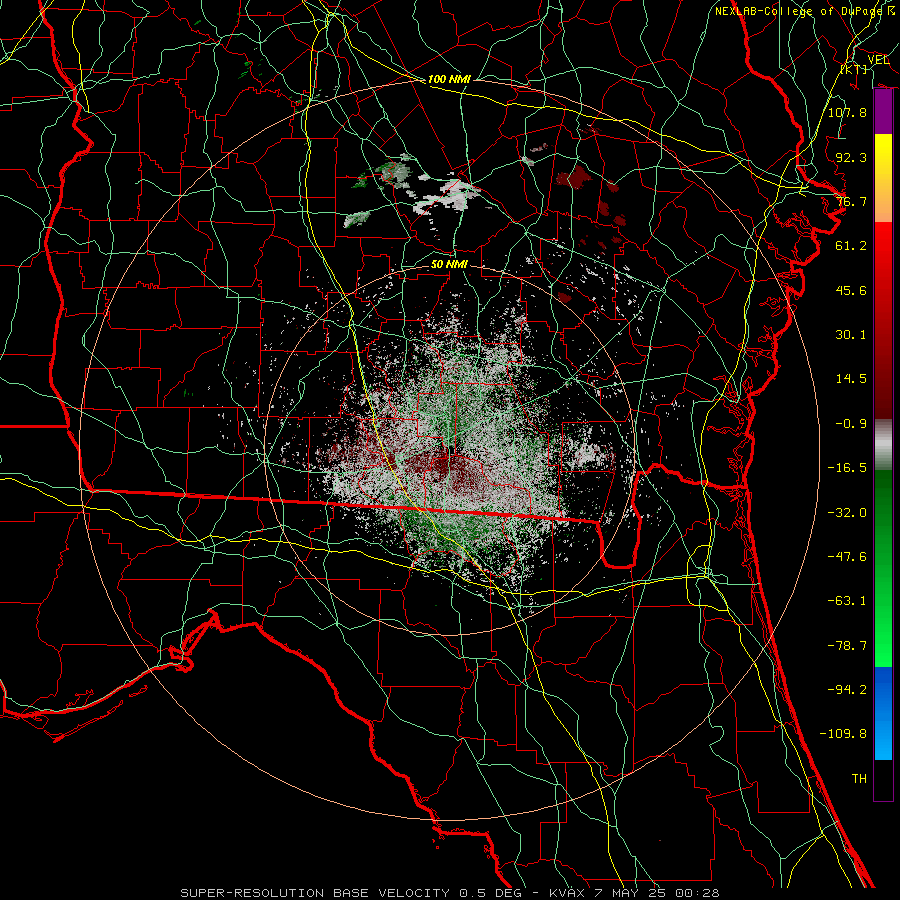Pick the purple segment of the color bar

click(x=883, y=112)
